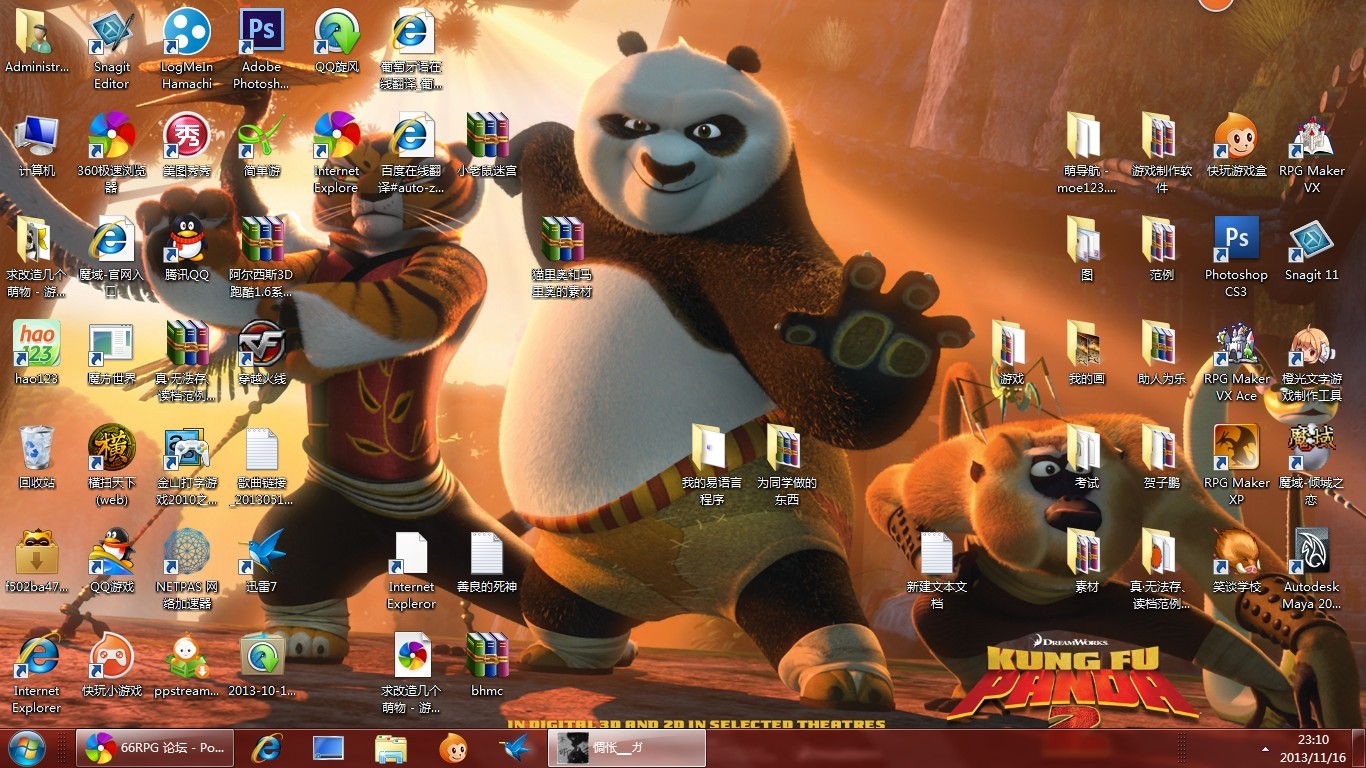Select the Snagit 11 desktop shortcut
This screenshot has width=1366, height=768.
click(1312, 250)
